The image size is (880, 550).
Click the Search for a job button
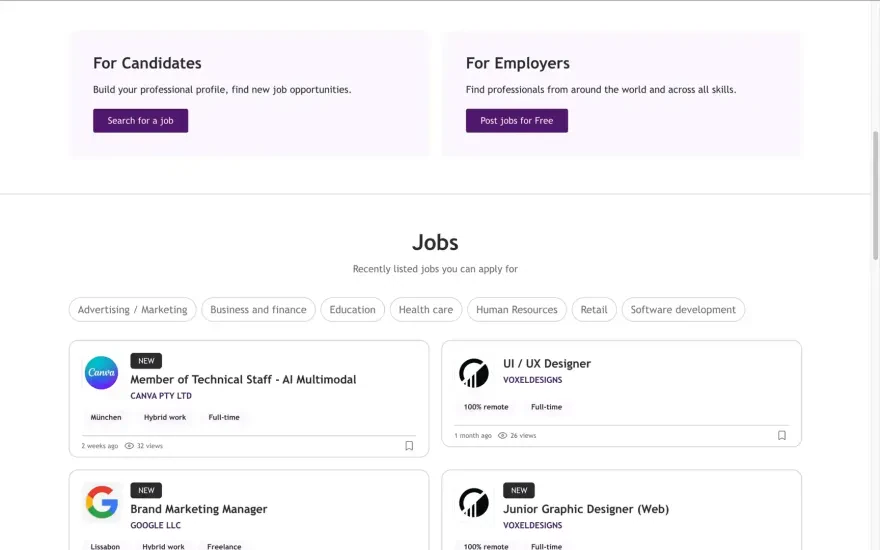(x=140, y=121)
